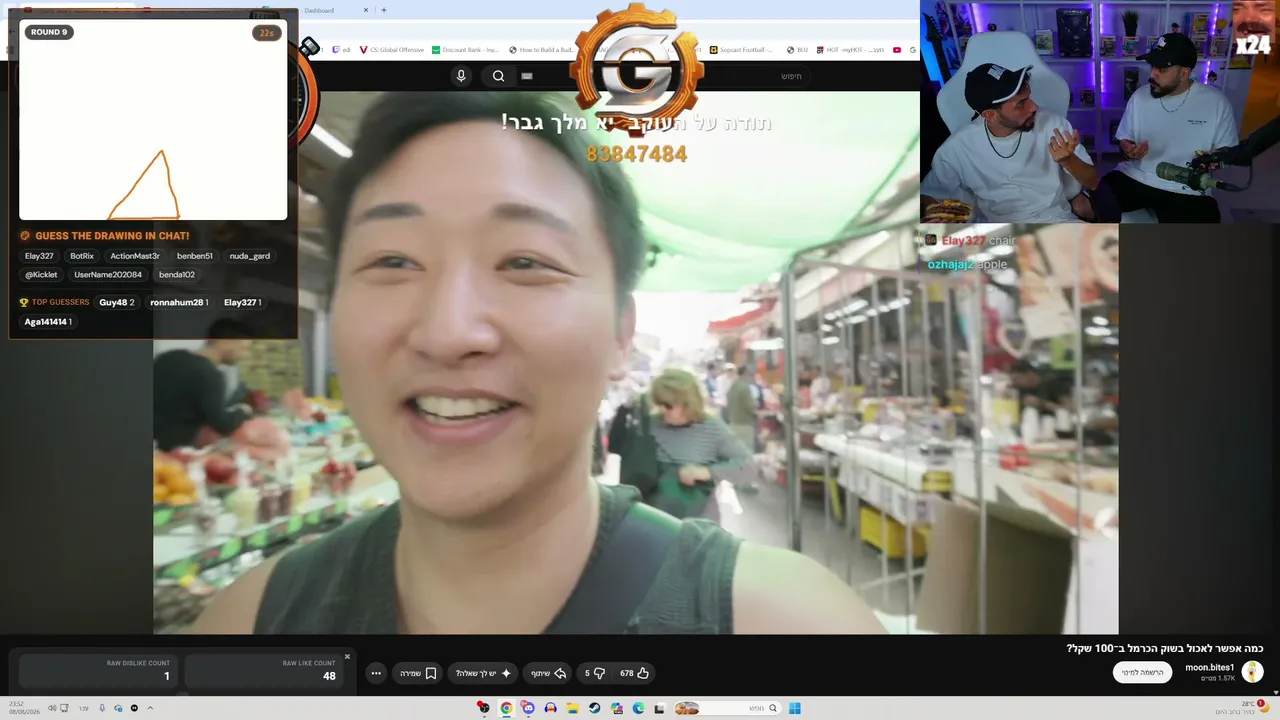Open the Windows Start menu
Viewport: 1280px width, 720px height.
pyautogui.click(x=795, y=708)
